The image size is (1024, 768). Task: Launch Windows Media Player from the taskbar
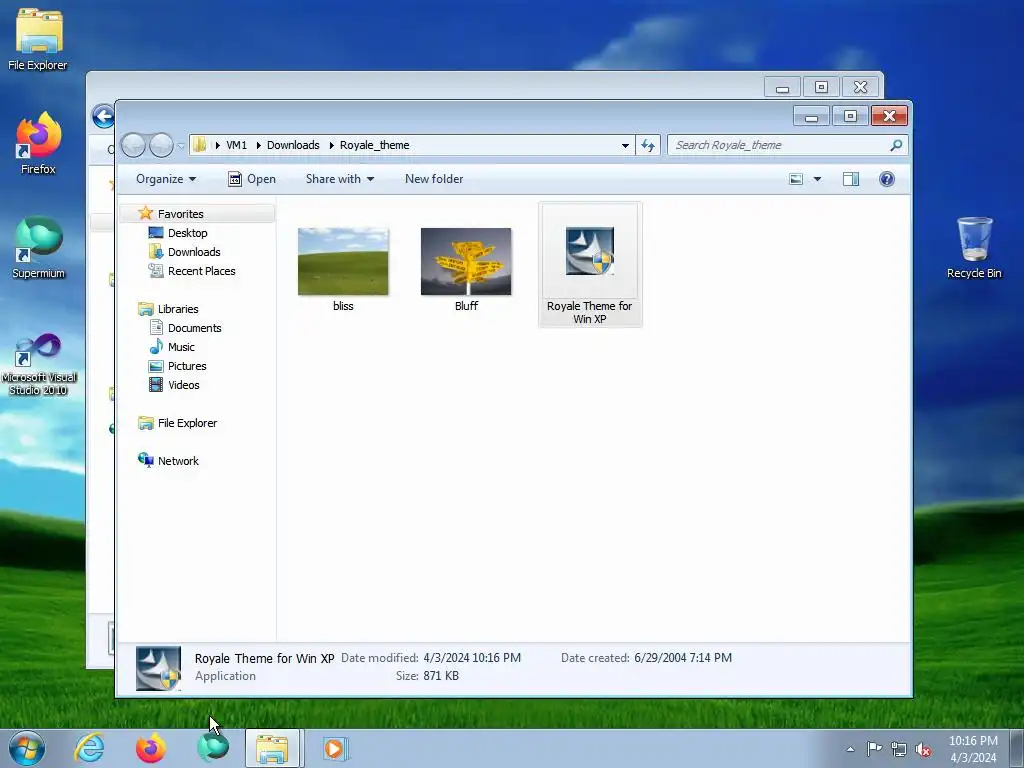point(336,748)
